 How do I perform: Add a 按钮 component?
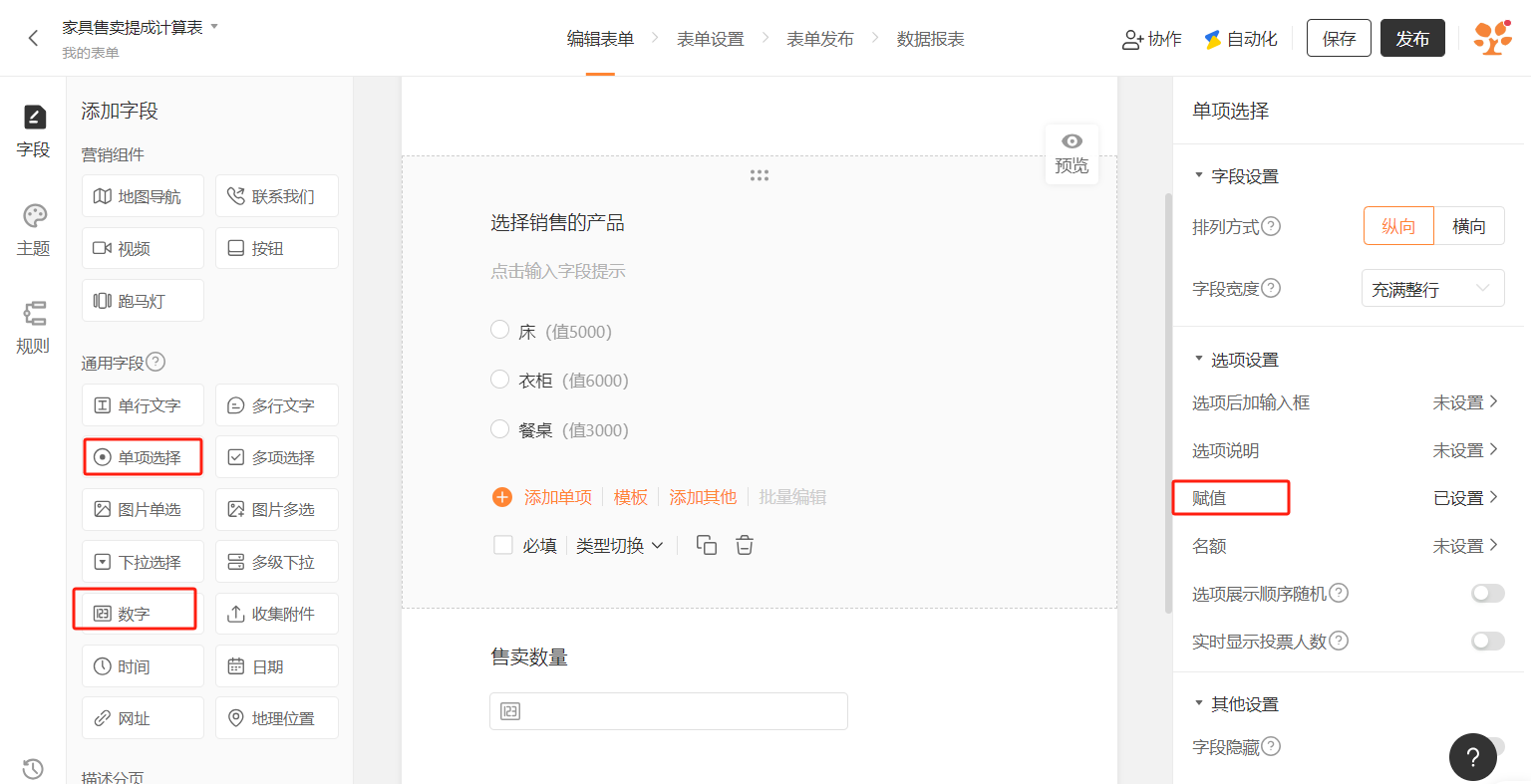[x=277, y=248]
